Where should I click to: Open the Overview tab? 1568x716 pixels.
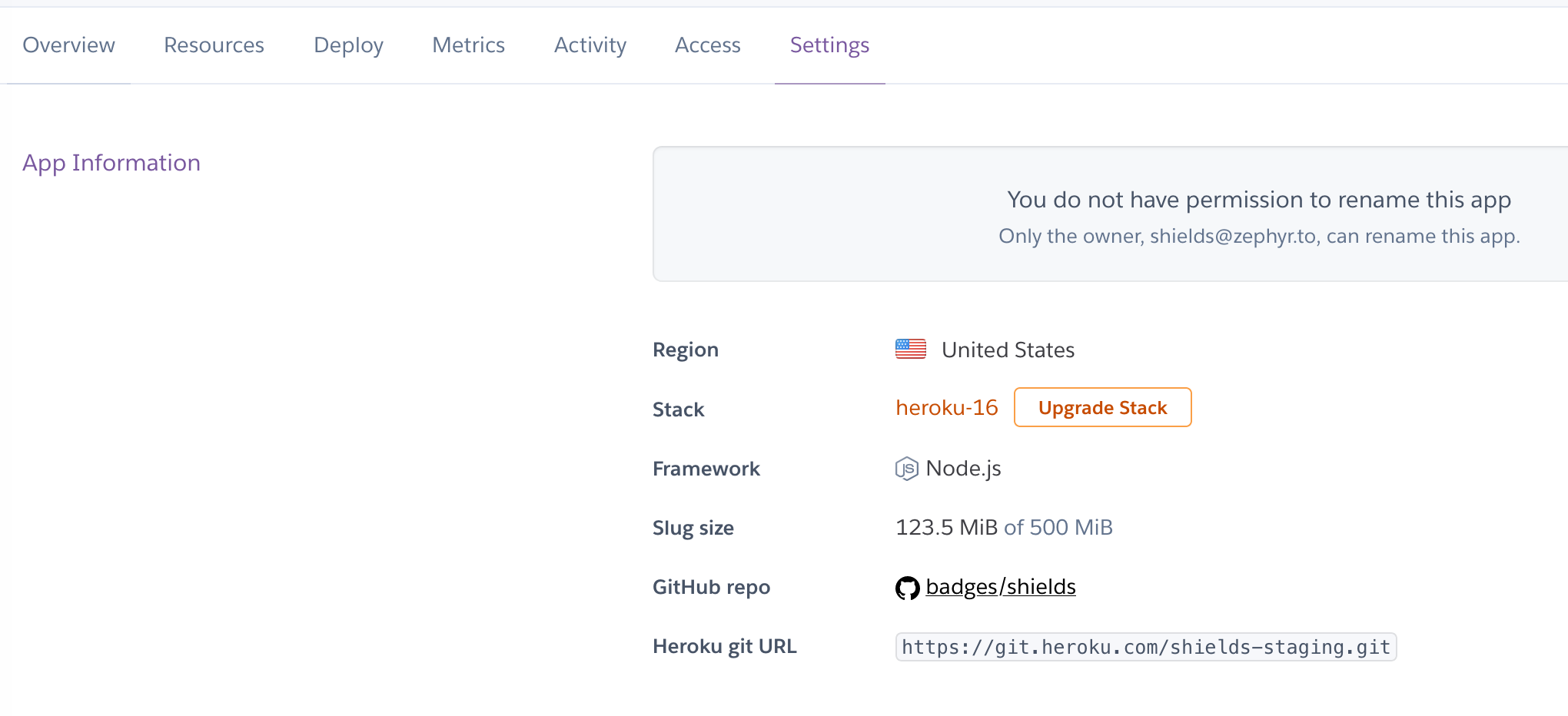tap(68, 45)
